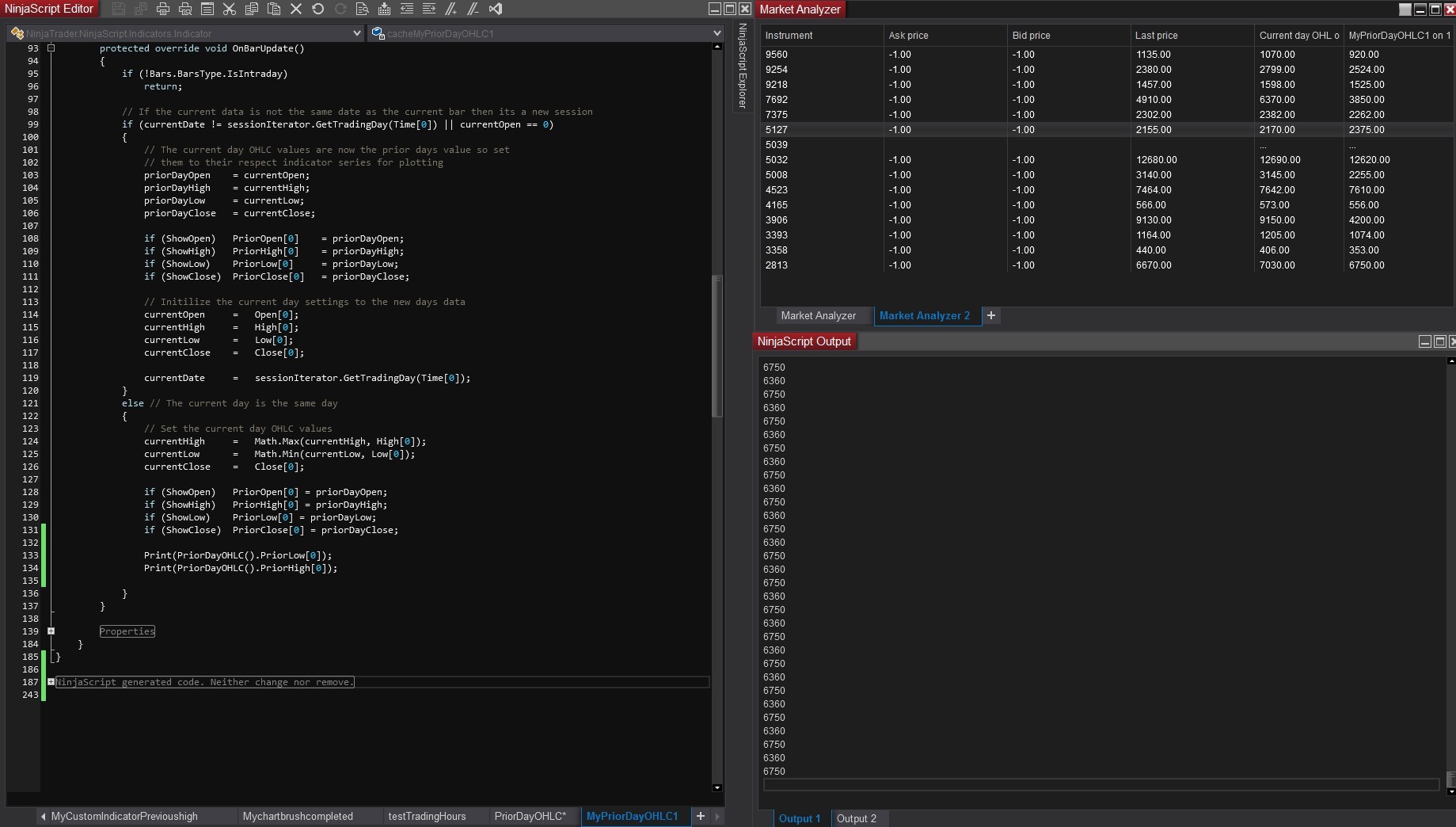Open the Indicators.Indicator class dropdown
This screenshot has height=827, width=1456.
pos(356,33)
